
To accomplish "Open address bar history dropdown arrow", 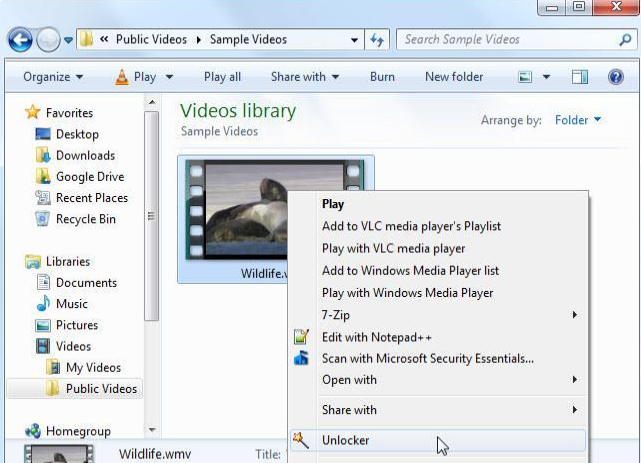I will (x=354, y=40).
